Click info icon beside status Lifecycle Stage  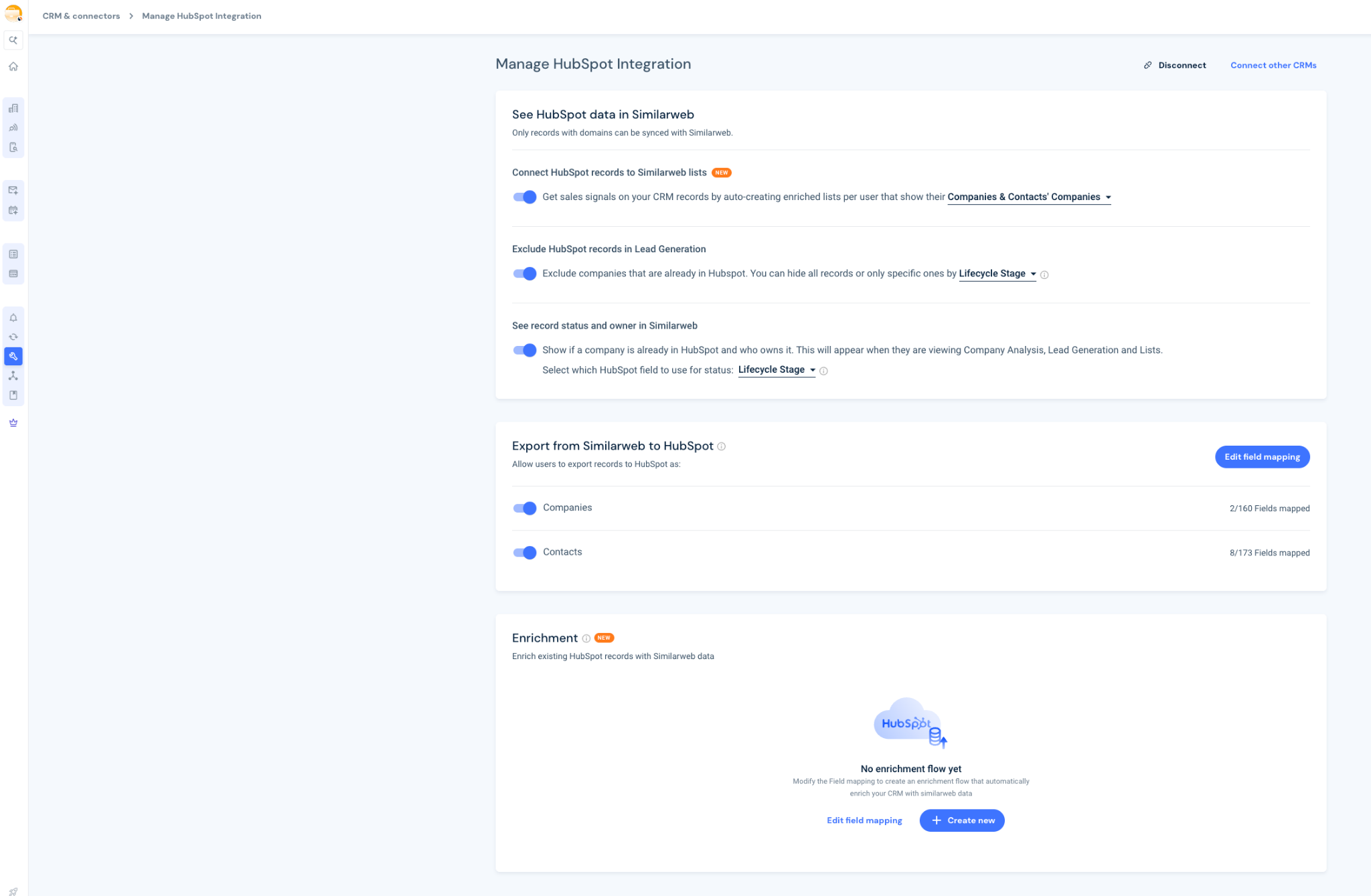coord(824,371)
